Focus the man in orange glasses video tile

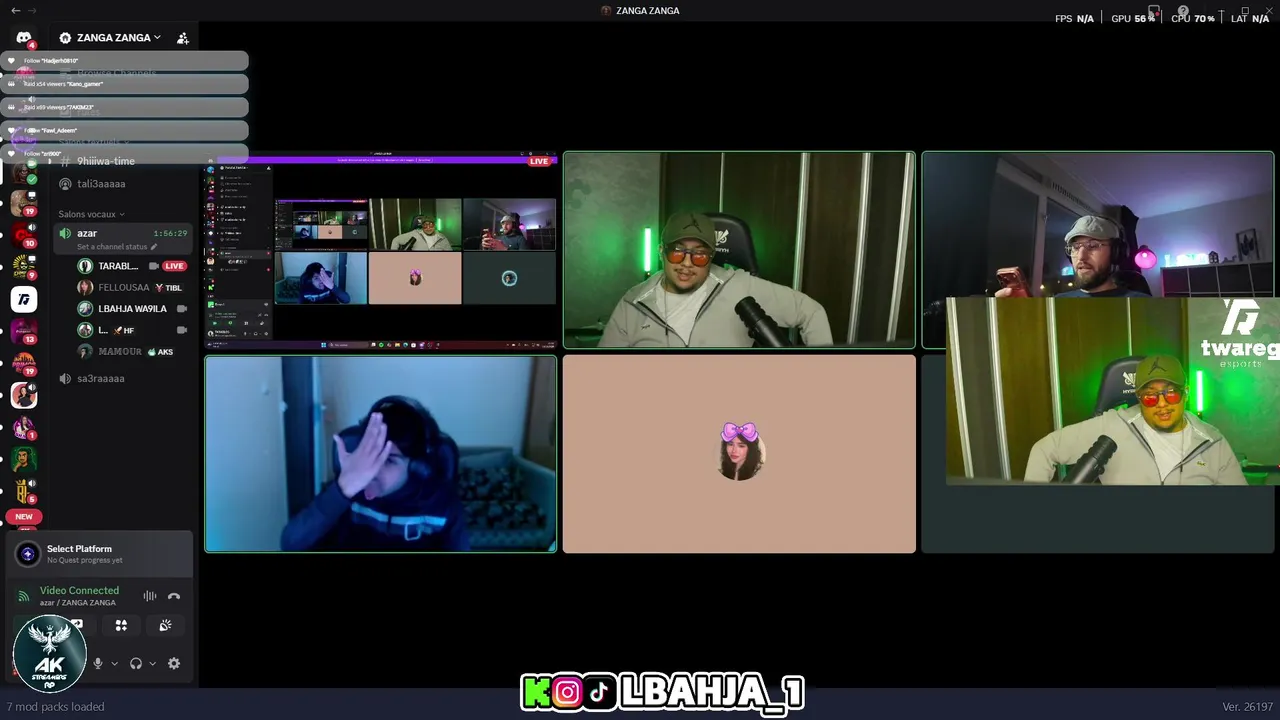pos(739,250)
